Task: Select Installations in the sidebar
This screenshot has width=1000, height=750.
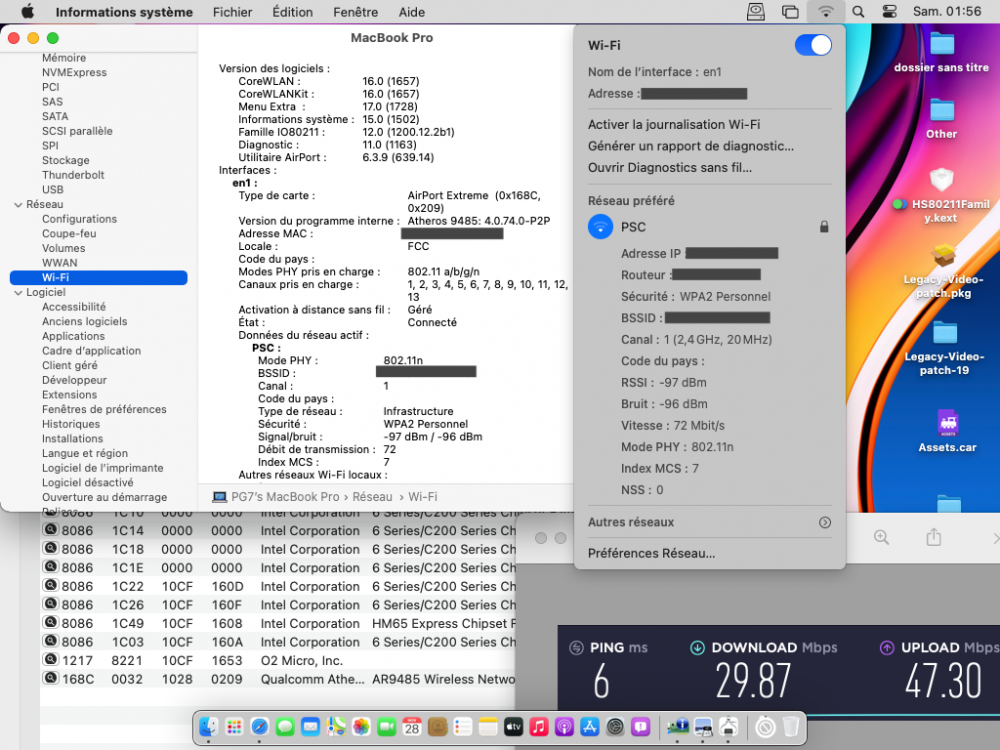Action: click(72, 439)
